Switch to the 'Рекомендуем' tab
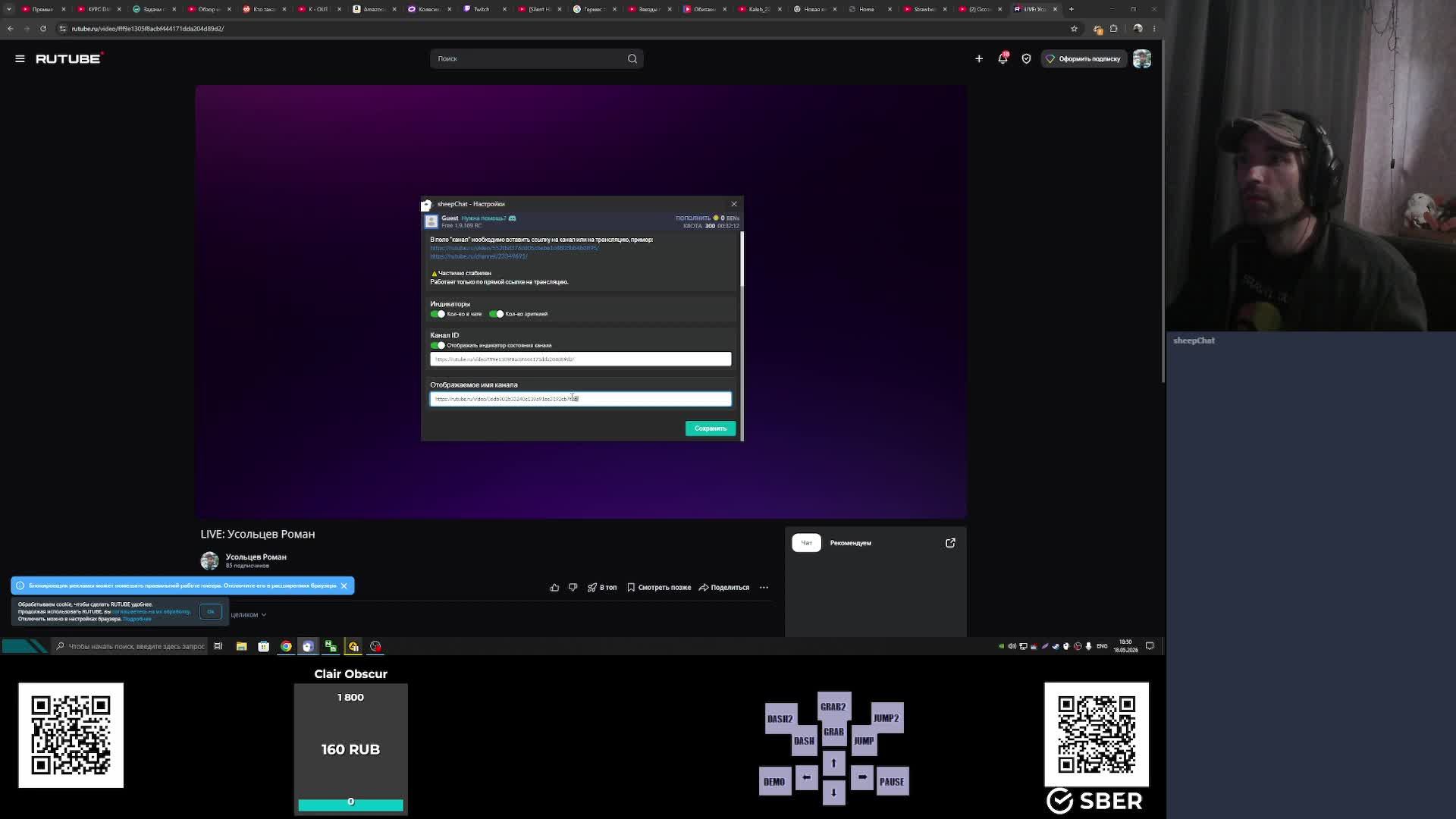The image size is (1456, 819). click(x=850, y=543)
